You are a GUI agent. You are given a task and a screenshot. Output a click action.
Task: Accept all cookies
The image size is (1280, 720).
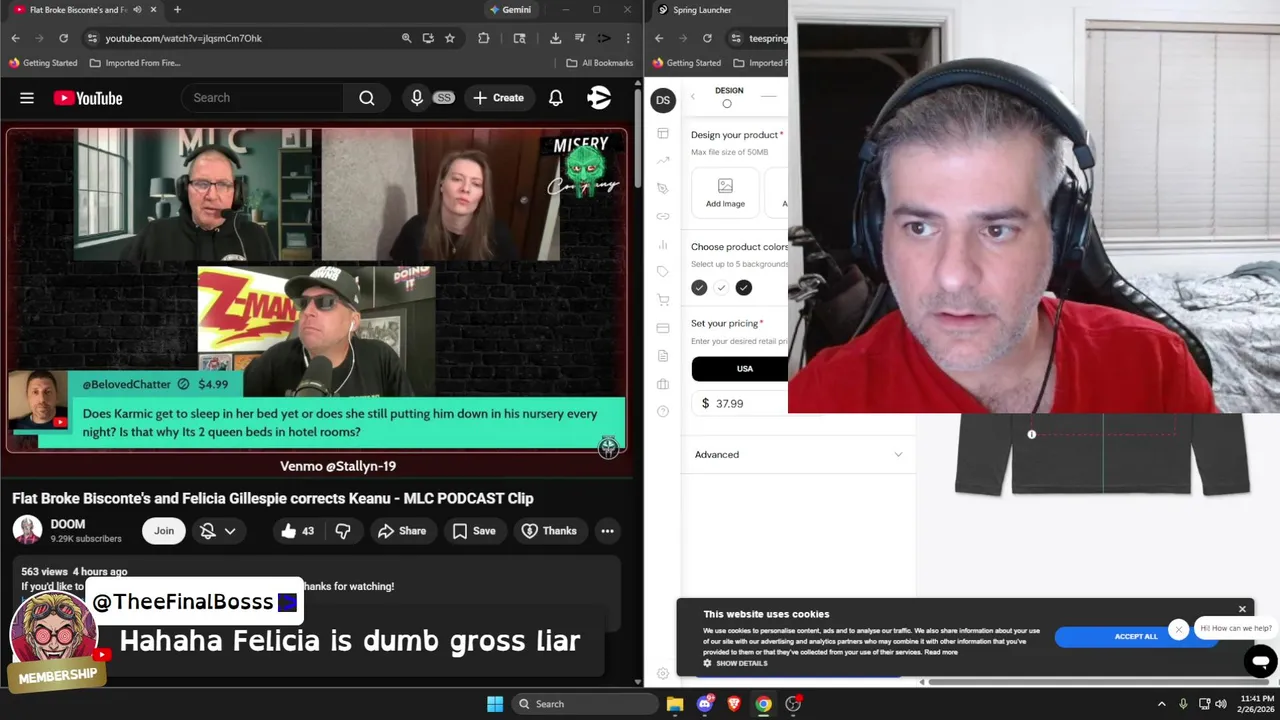click(x=1136, y=637)
